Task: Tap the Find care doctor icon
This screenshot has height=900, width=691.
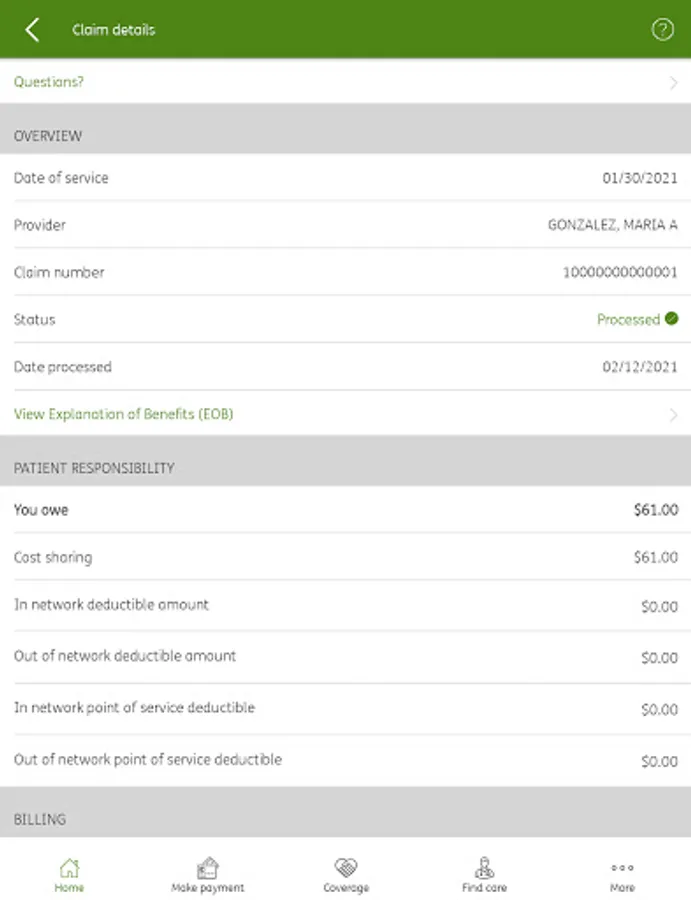Action: 484,867
